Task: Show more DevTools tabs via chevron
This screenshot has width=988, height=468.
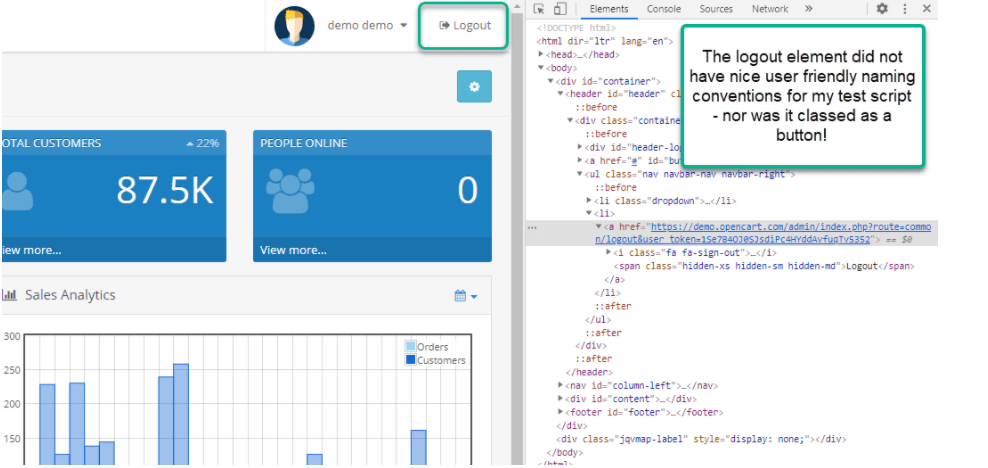Action: (808, 9)
